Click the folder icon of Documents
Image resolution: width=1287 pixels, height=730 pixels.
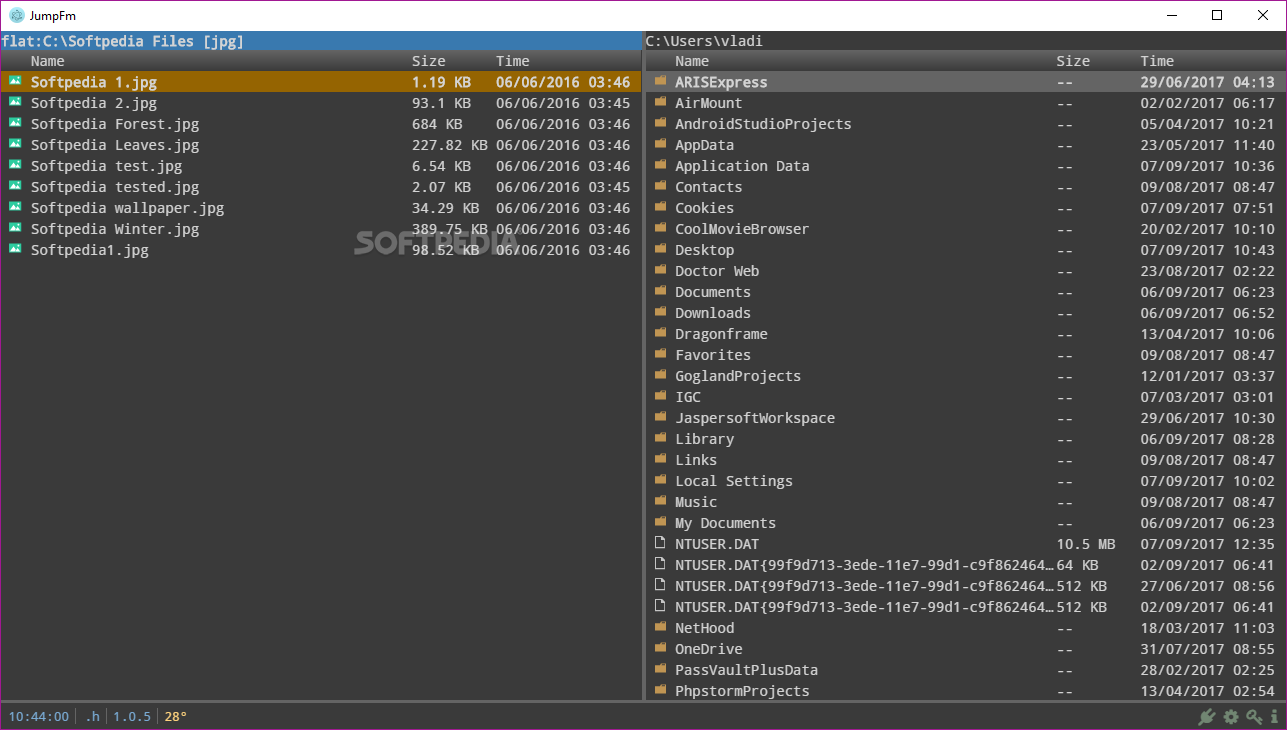[660, 291]
